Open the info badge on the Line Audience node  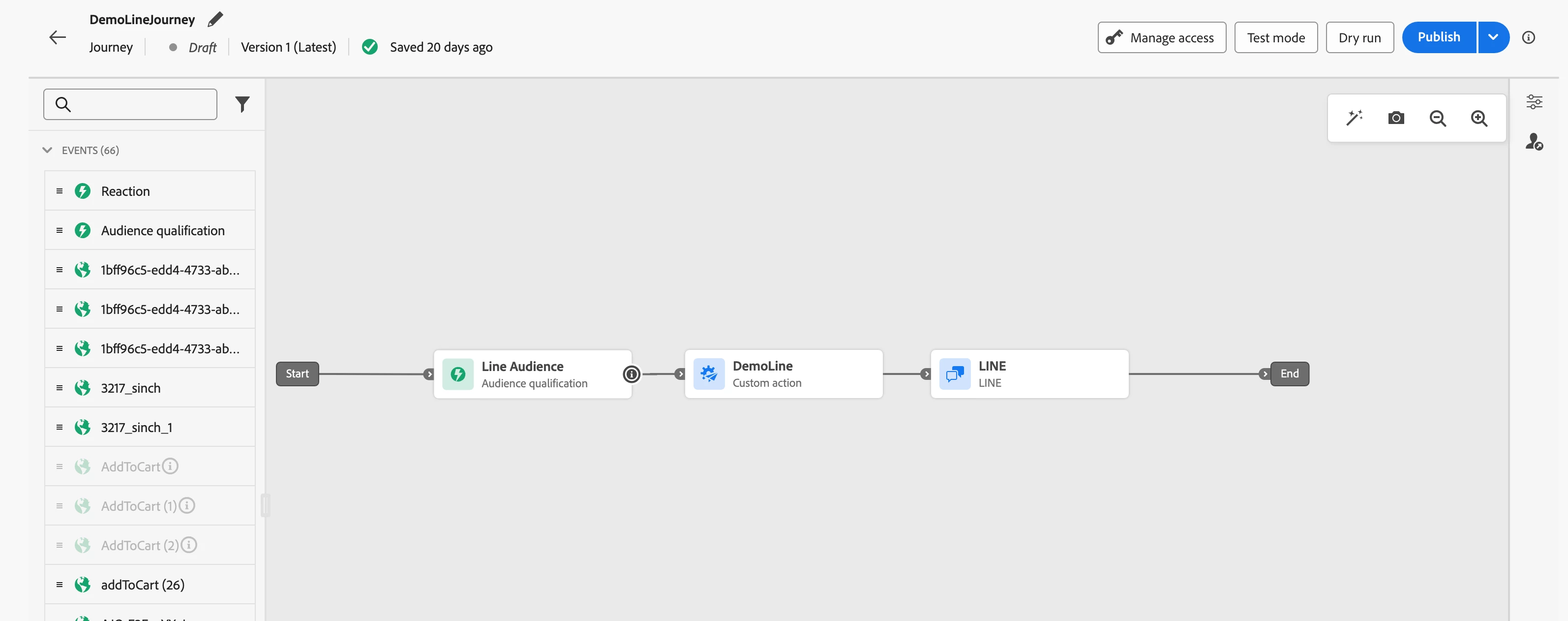click(631, 374)
